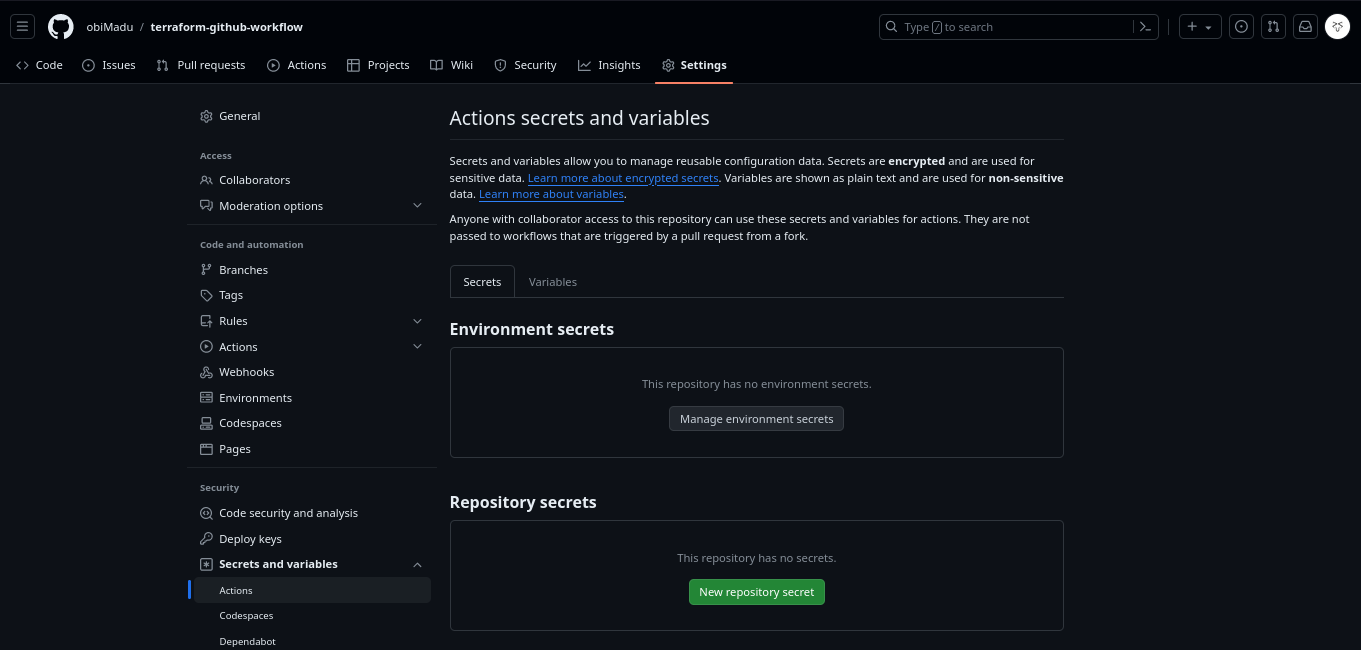Click the Collaborators people icon
This screenshot has height=650, width=1361.
207,180
